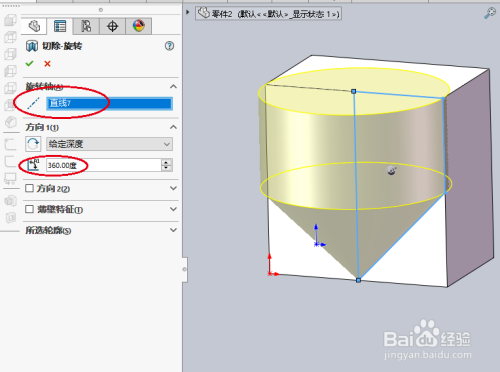Select the top endpoint of the axis line

click(354, 91)
